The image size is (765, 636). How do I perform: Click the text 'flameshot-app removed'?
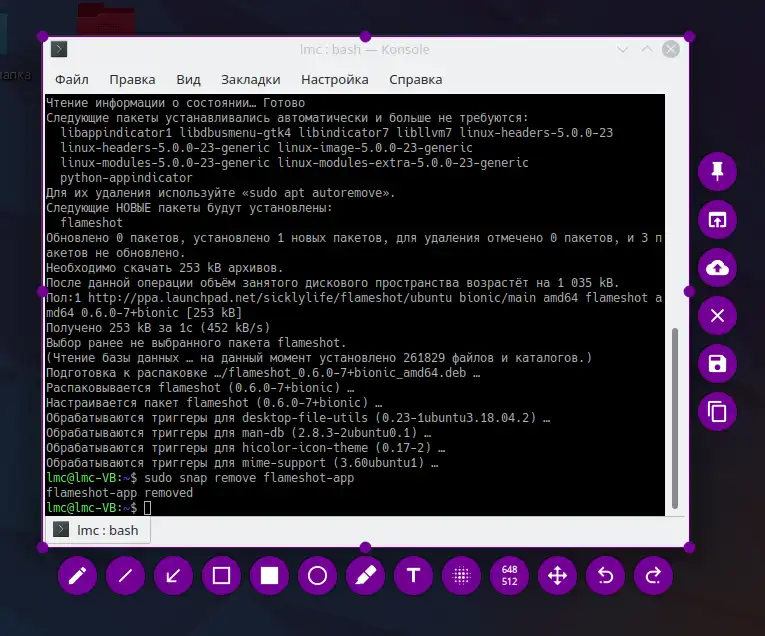pos(120,493)
